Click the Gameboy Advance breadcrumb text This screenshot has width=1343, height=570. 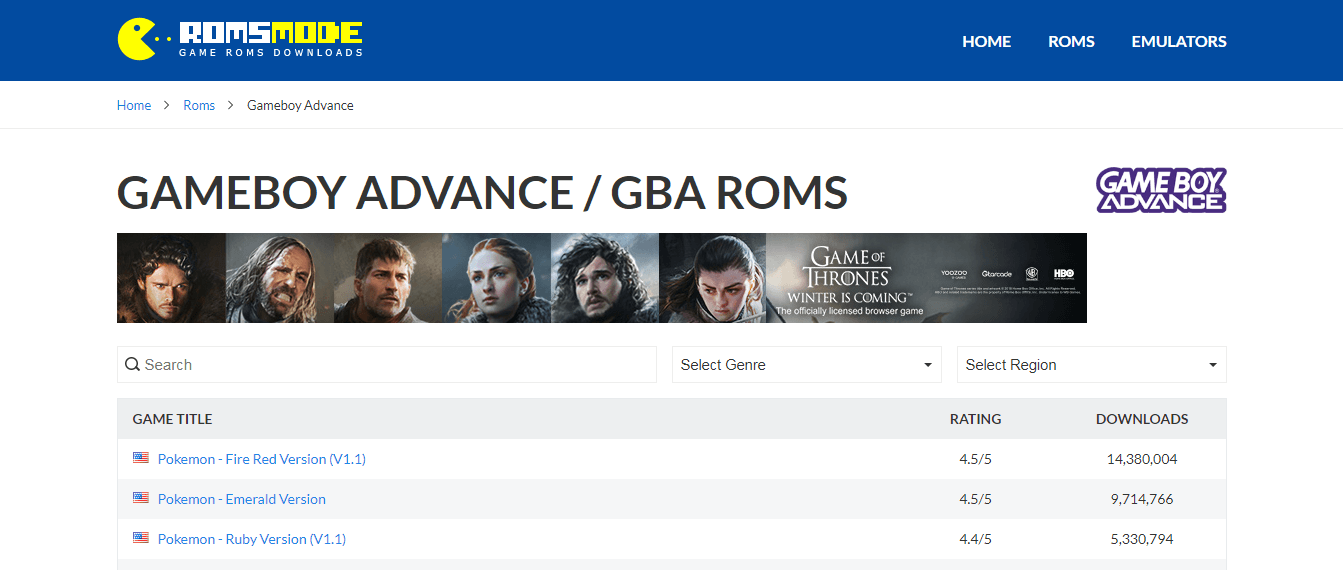point(300,105)
